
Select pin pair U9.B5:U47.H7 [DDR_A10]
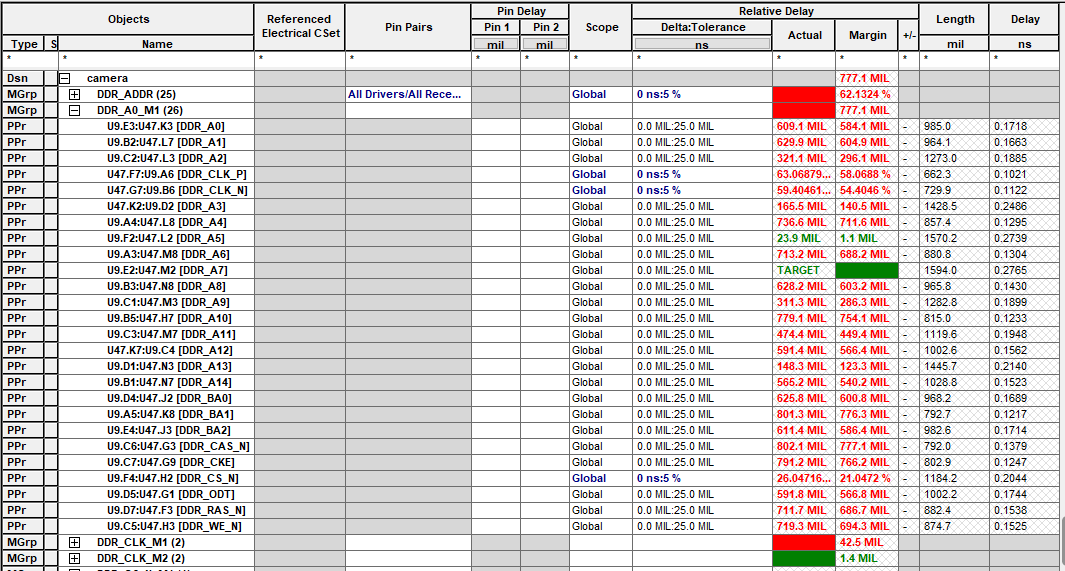[169, 318]
